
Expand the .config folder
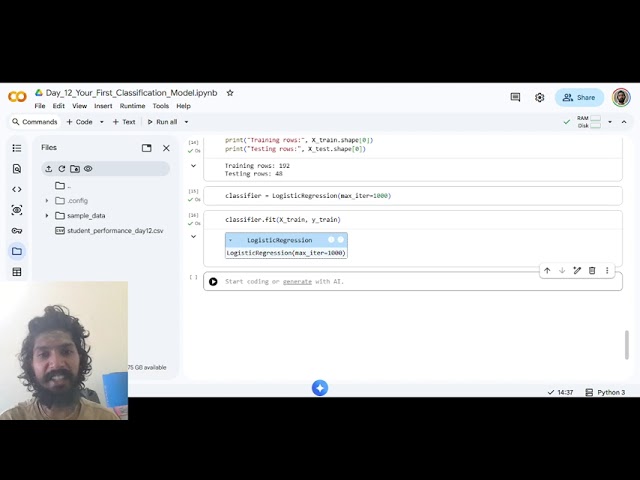click(x=47, y=201)
